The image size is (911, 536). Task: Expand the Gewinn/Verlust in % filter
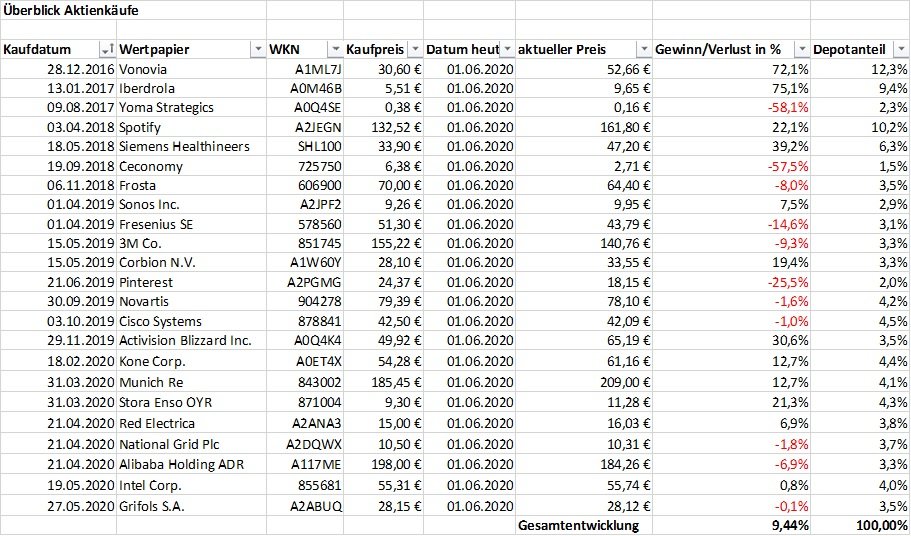(x=800, y=50)
